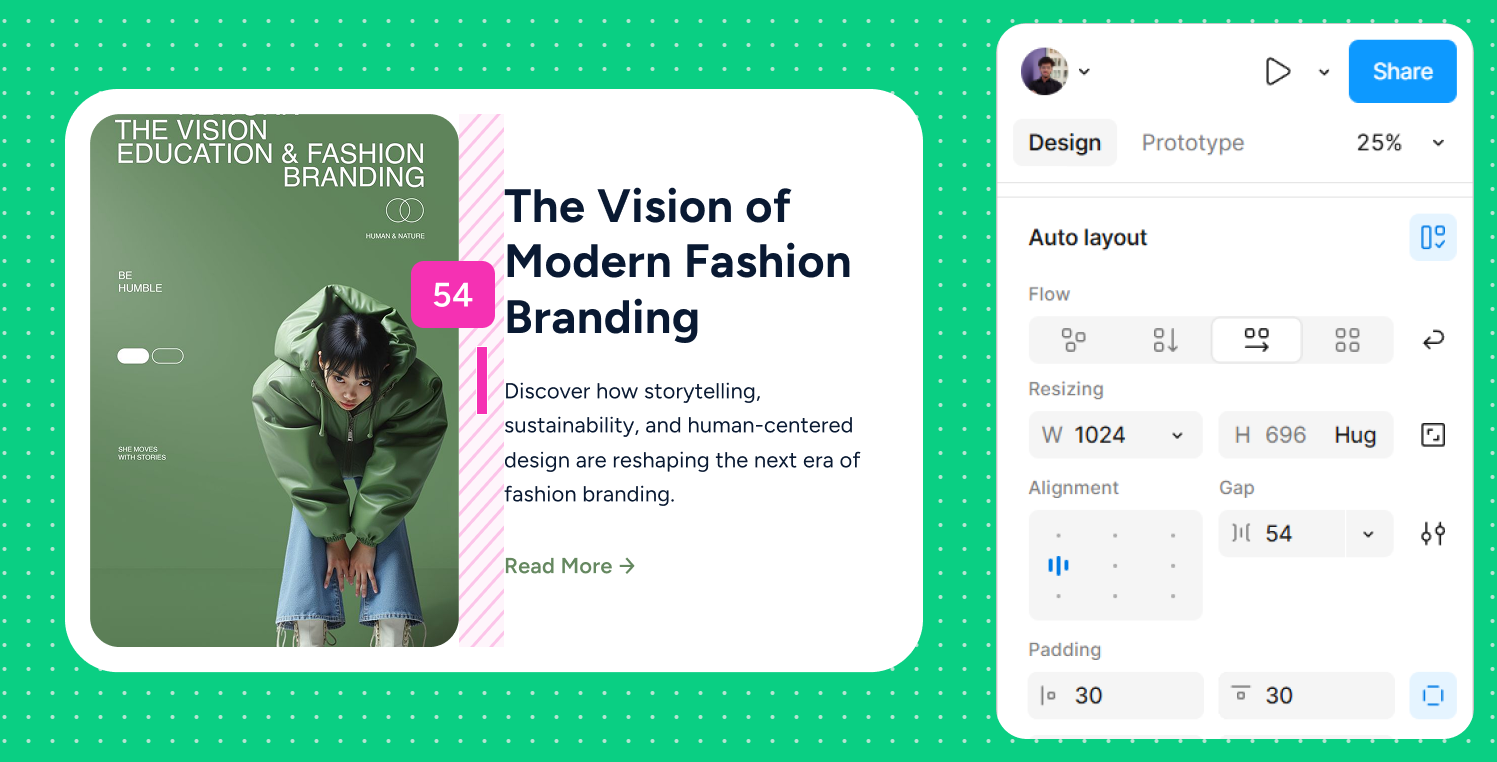Image resolution: width=1497 pixels, height=762 pixels.
Task: Open the auto layout advanced settings icon
Action: coord(1432,534)
